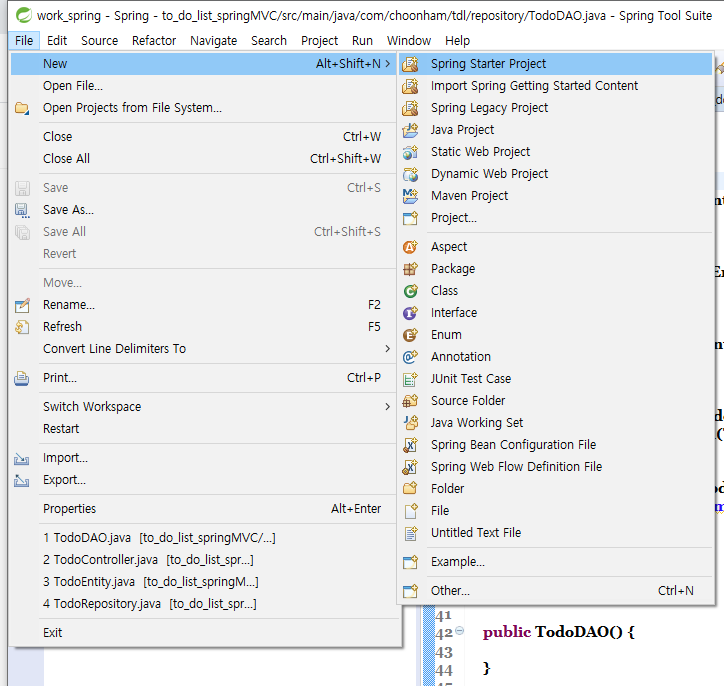Click the generic Project... wizard icon
724x686 pixels.
[410, 218]
